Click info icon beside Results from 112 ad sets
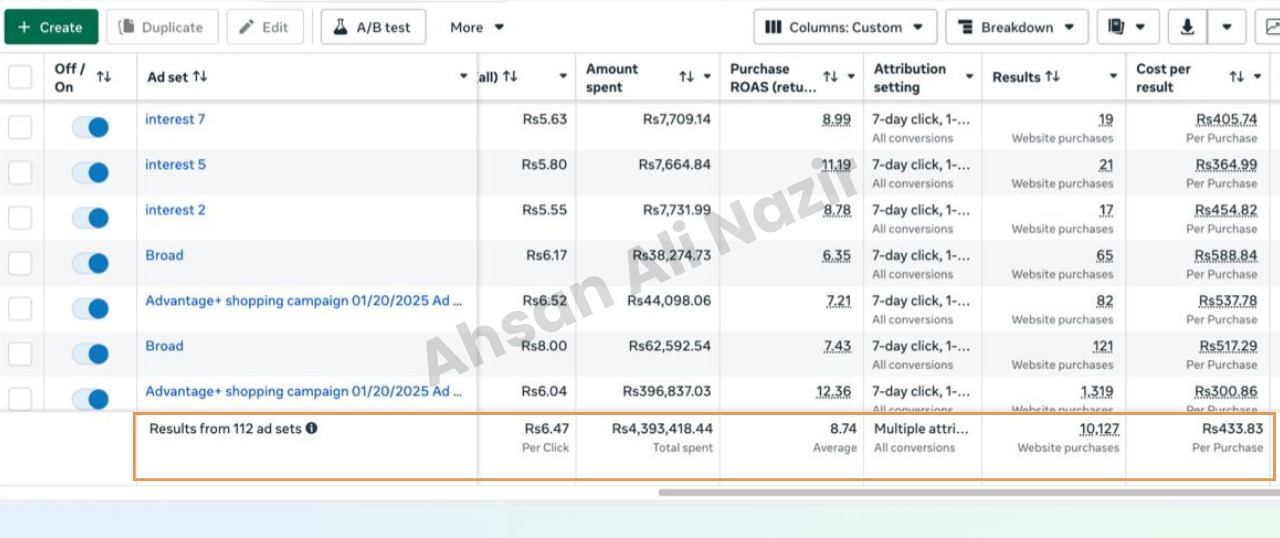This screenshot has width=1280, height=538. [311, 428]
